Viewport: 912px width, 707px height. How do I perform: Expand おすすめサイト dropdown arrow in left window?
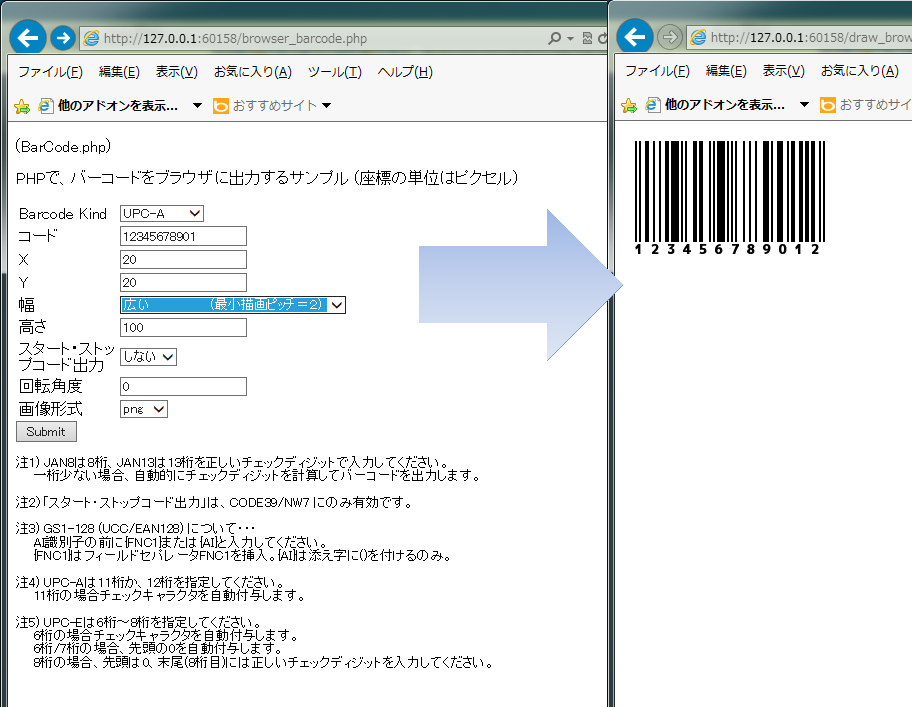pyautogui.click(x=326, y=106)
